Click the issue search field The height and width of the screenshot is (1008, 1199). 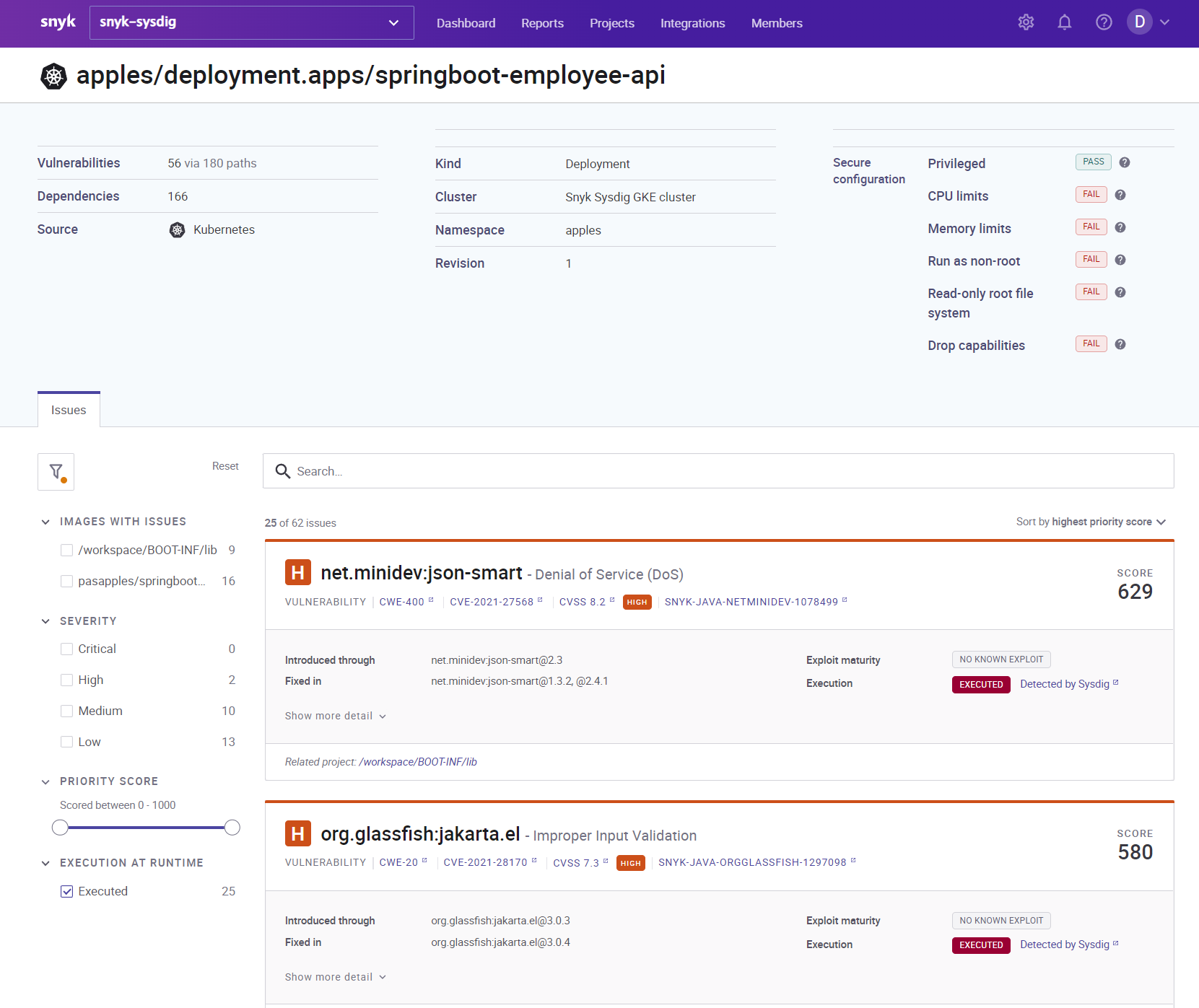[x=718, y=471]
